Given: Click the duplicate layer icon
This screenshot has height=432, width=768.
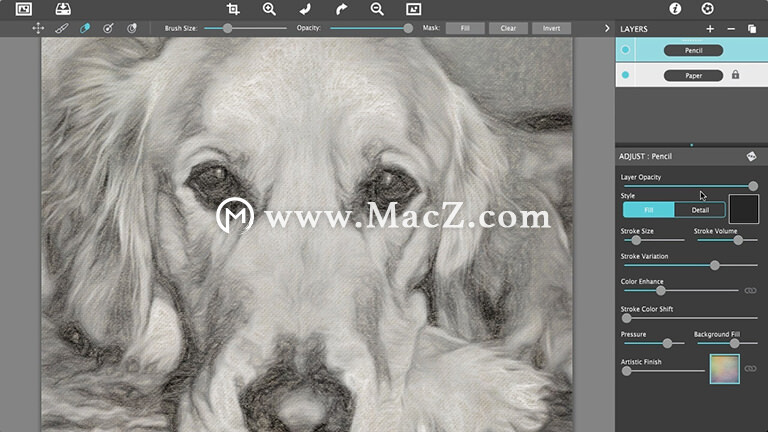Looking at the screenshot, I should pos(752,29).
